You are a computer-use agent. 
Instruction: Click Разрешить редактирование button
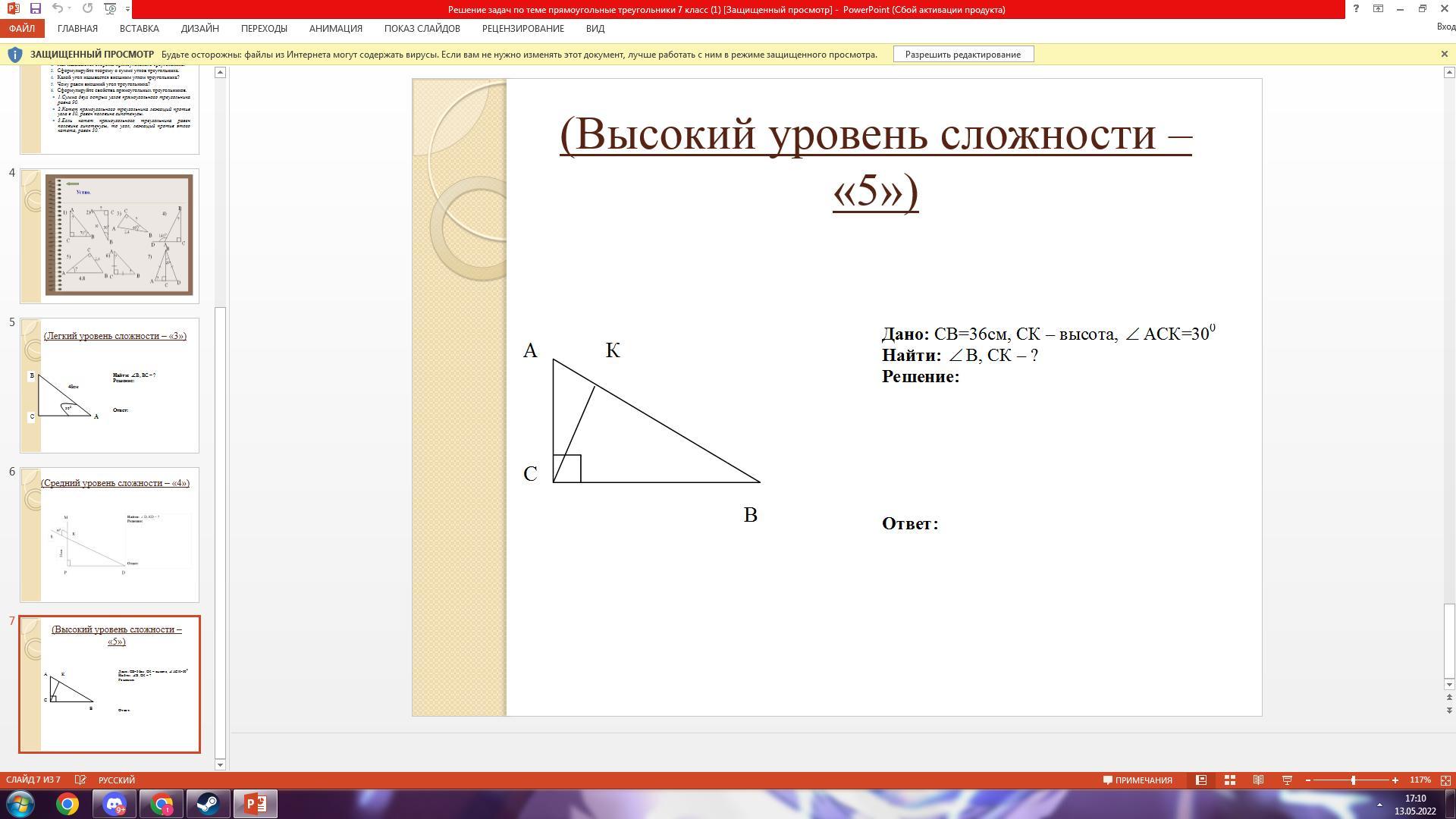pos(962,54)
